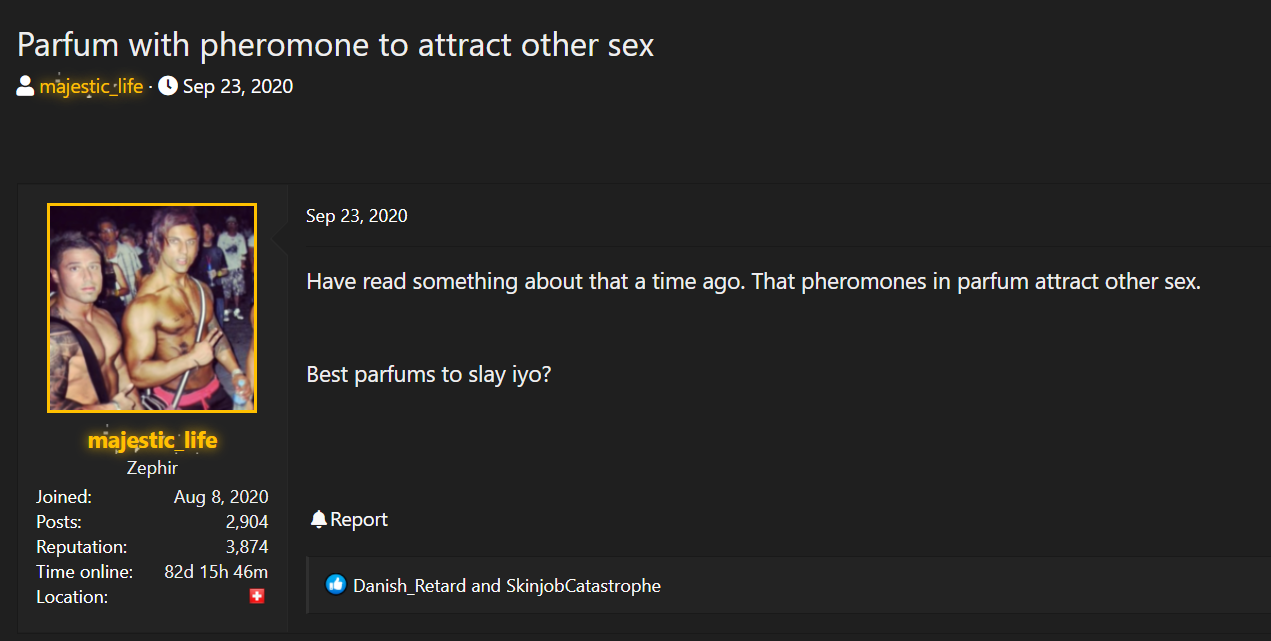Click the Sep 23, 2020 date in thread header

(x=238, y=86)
